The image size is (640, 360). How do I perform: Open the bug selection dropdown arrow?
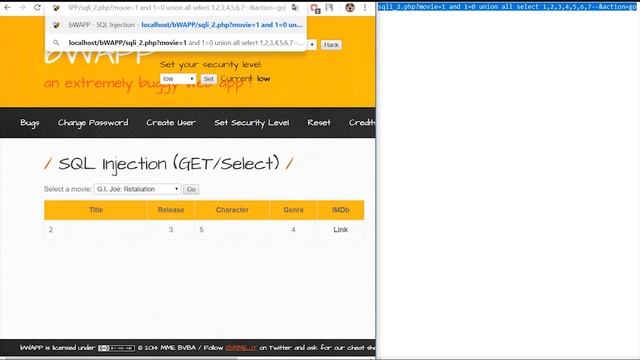click(x=312, y=44)
